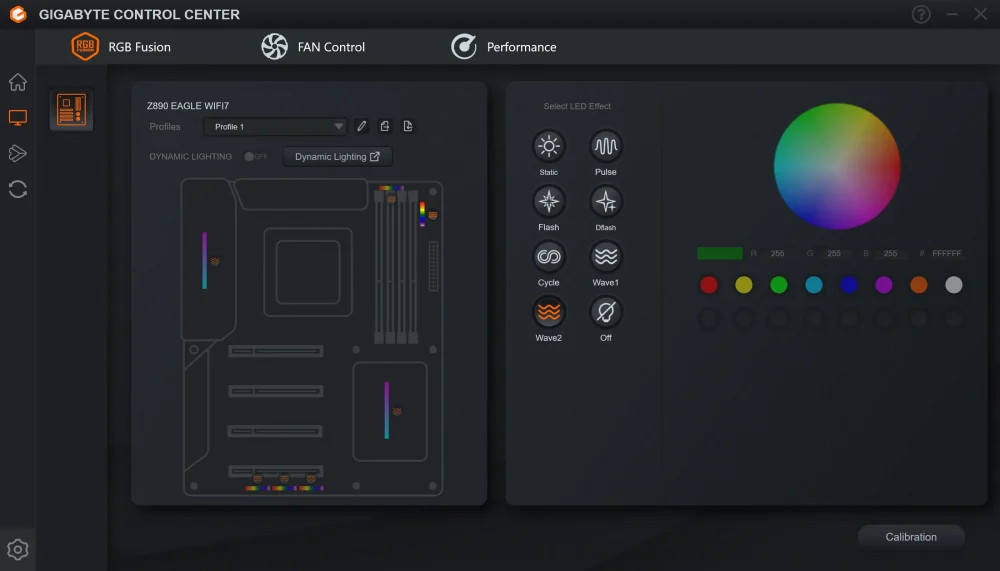Pick the red preset color swatch

click(709, 285)
